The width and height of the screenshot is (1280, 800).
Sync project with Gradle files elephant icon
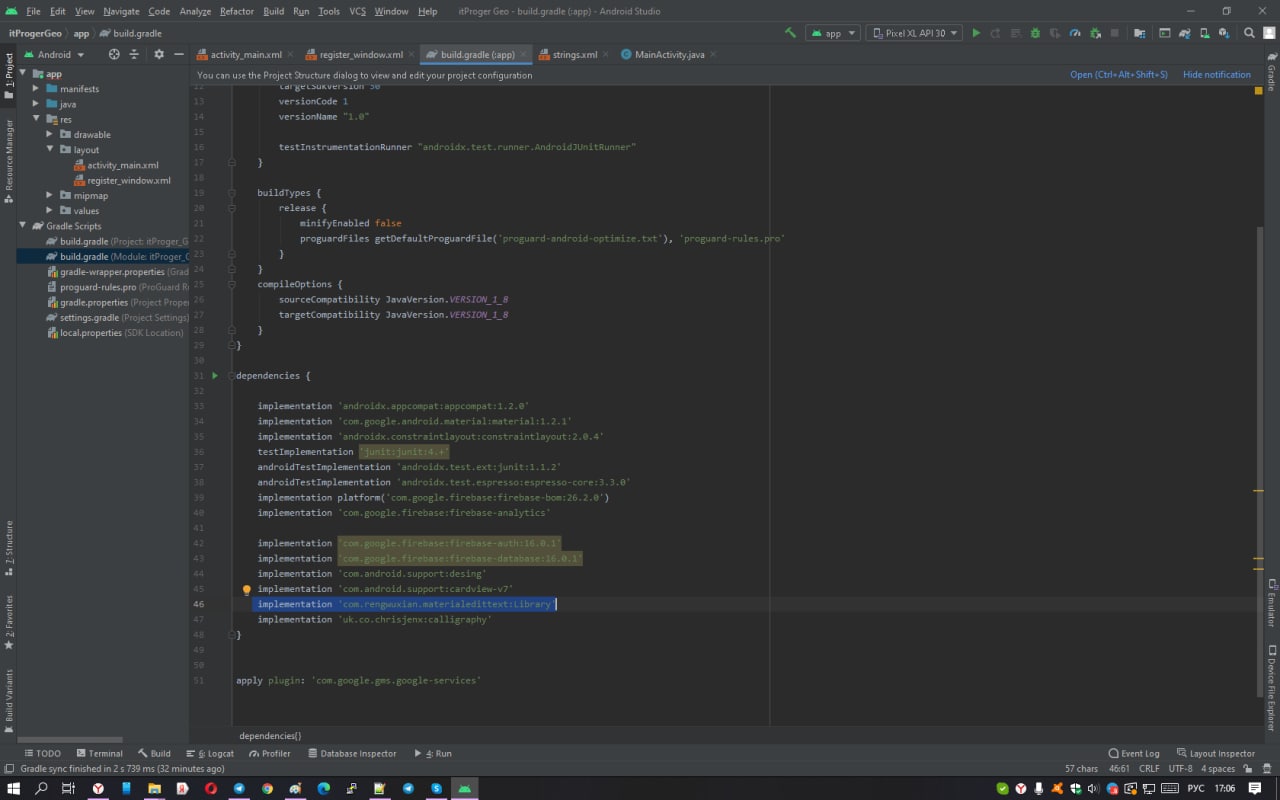click(1185, 33)
